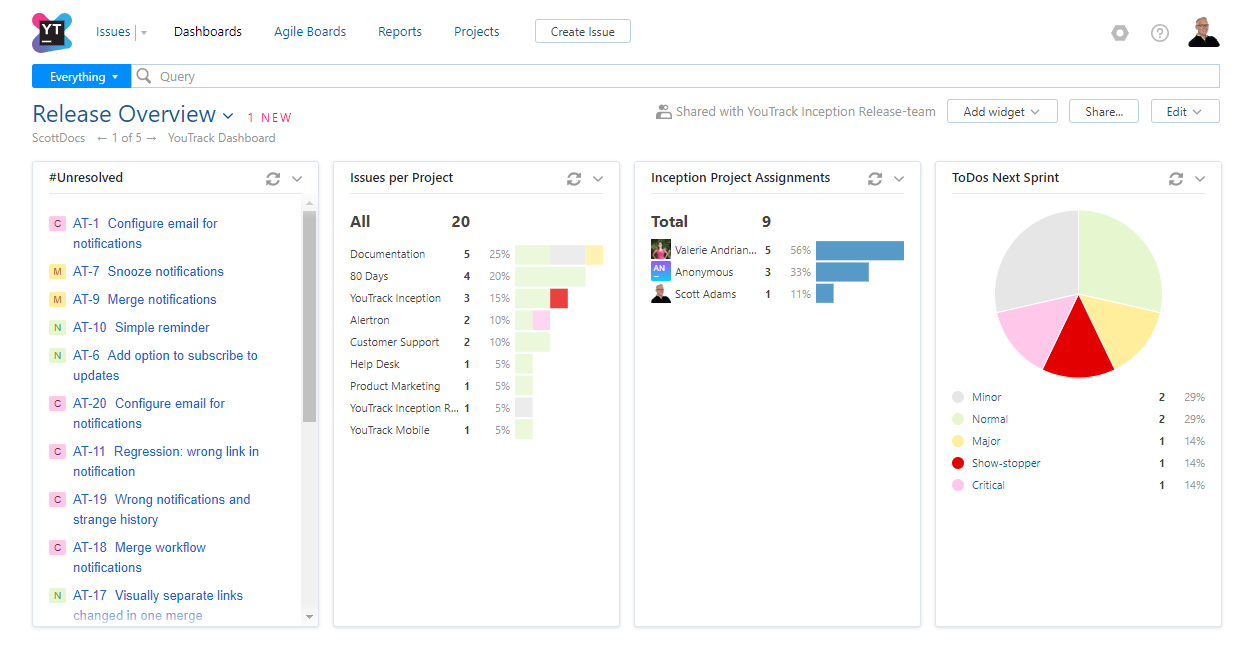1252x651 pixels.
Task: Click the search magnifier icon
Action: [144, 76]
